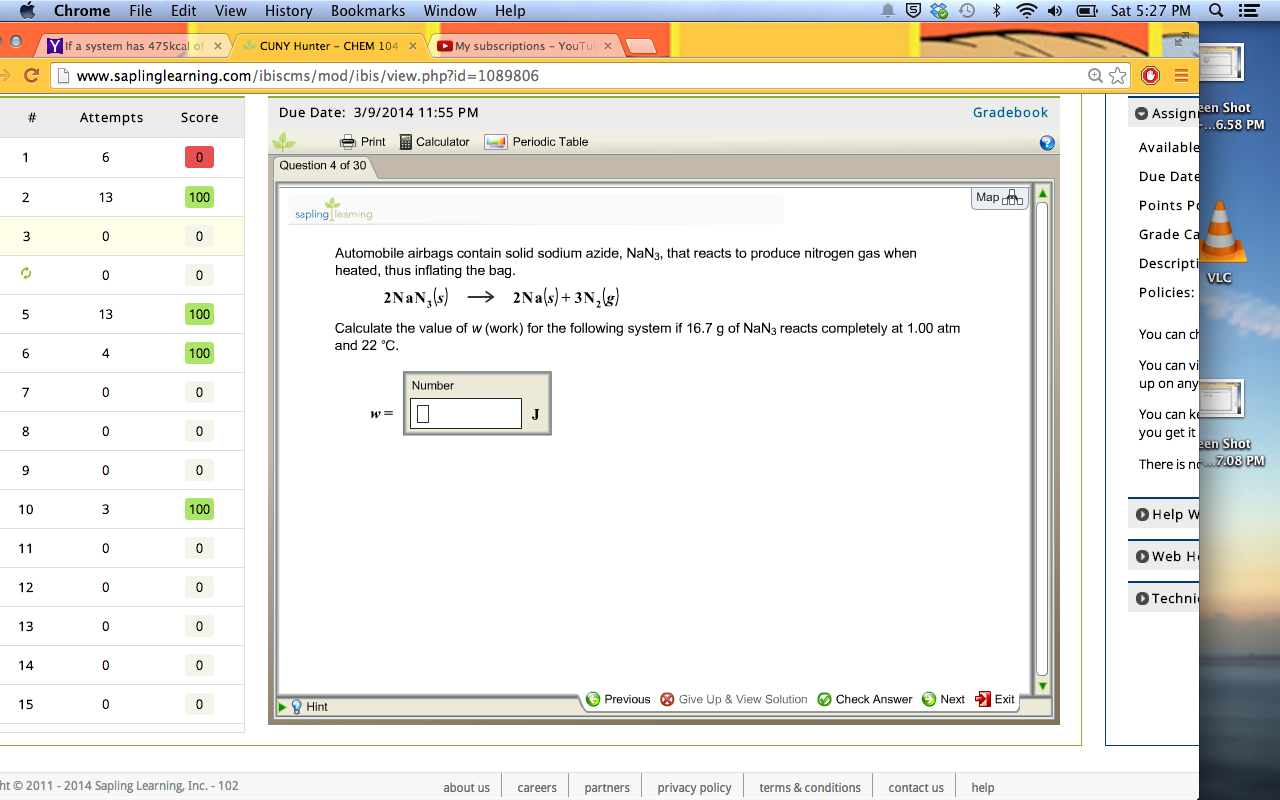Open the privacy policy footer link
Image resolution: width=1280 pixels, height=800 pixels.
point(694,787)
